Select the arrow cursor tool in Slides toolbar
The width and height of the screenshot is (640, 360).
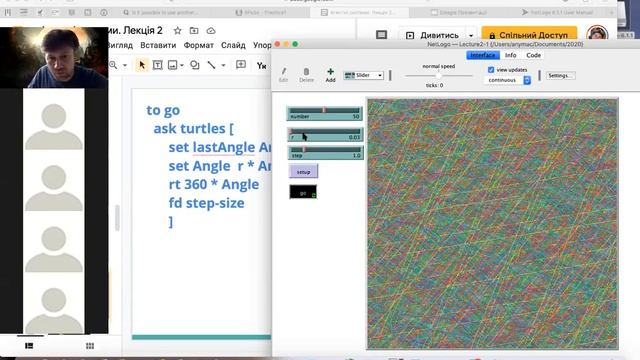142,65
